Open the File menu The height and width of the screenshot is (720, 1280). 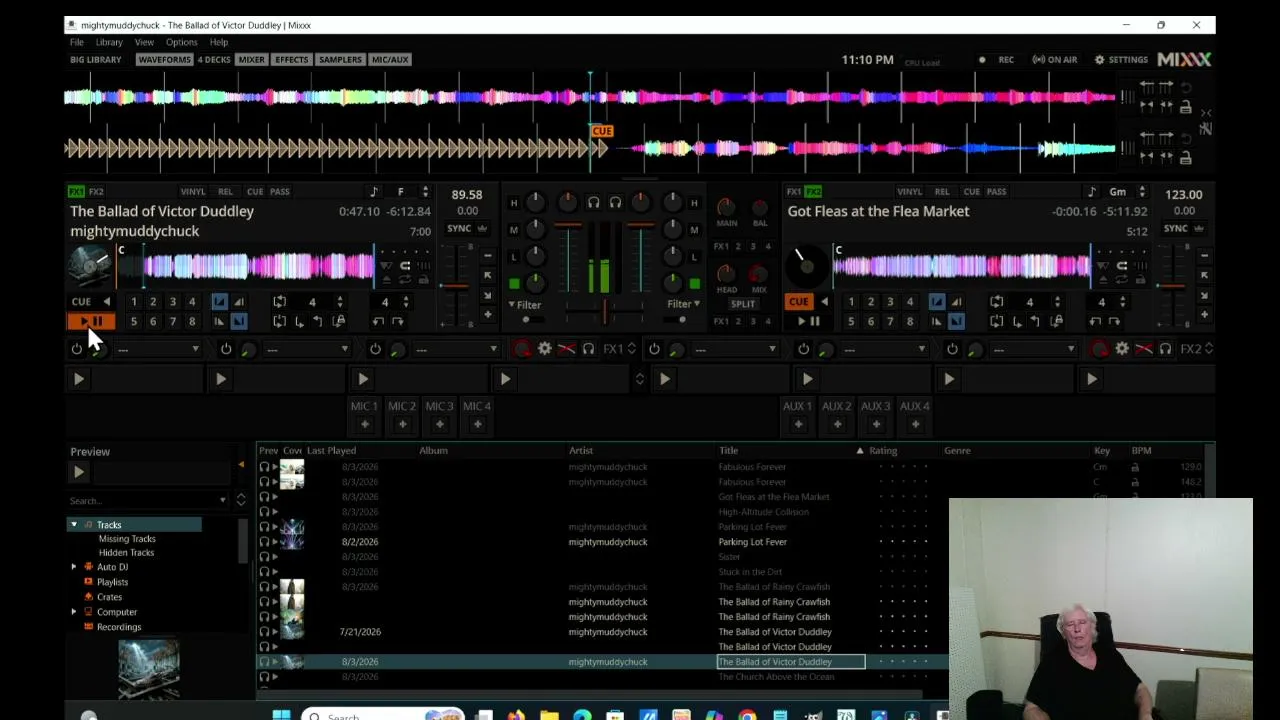tap(76, 42)
